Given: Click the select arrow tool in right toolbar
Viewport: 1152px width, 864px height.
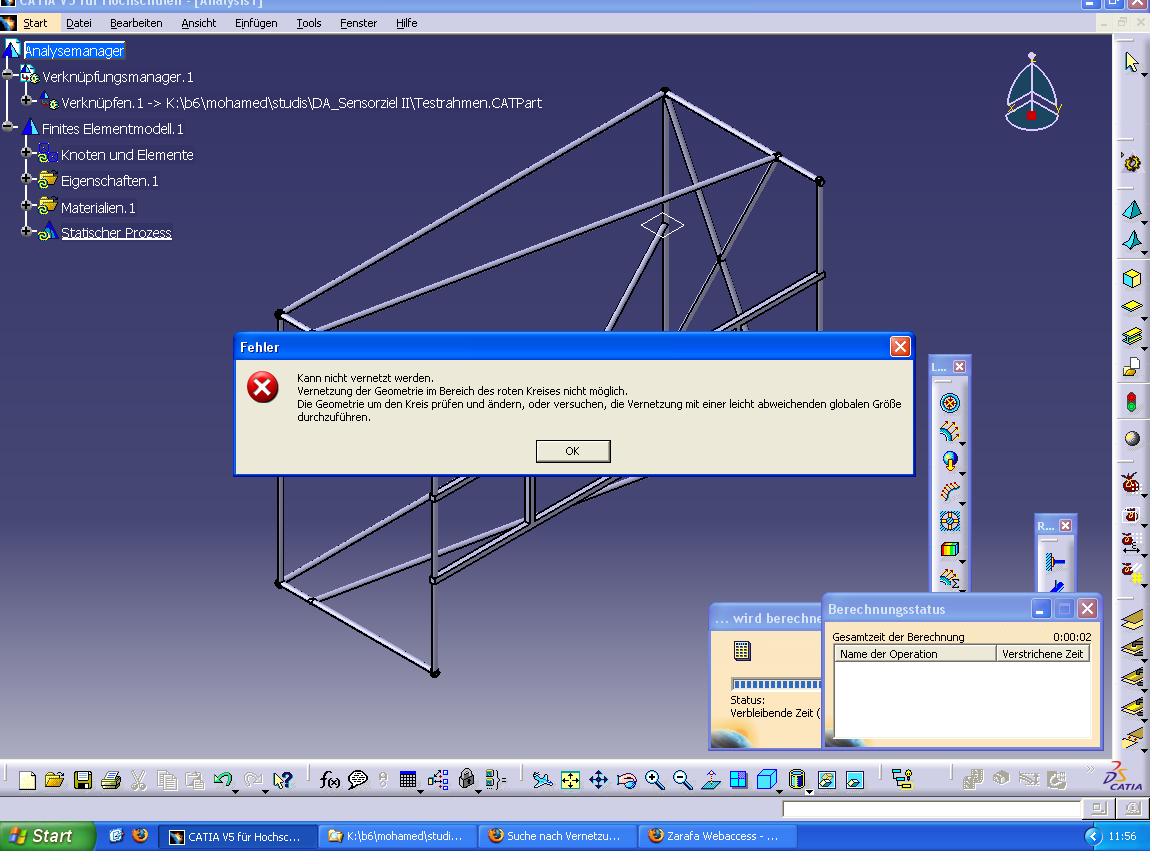Looking at the screenshot, I should coord(1131,62).
